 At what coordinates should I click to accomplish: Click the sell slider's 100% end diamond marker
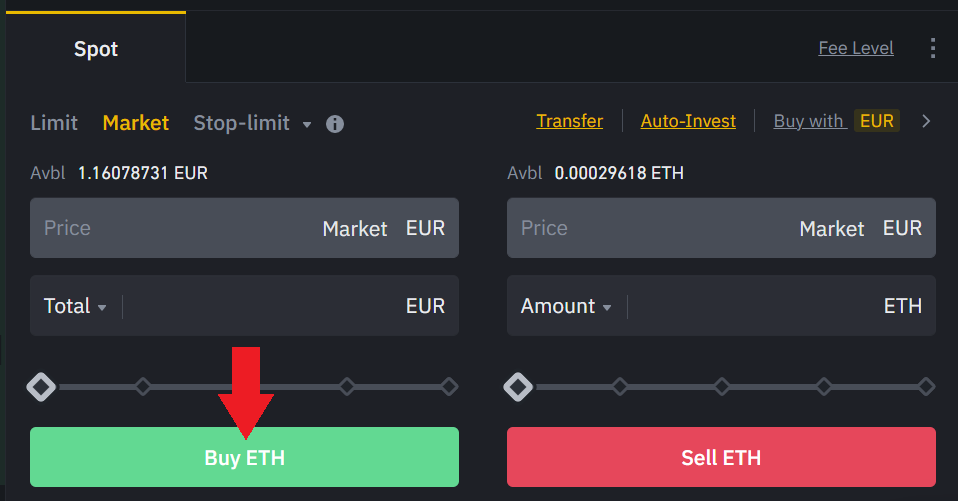coord(926,386)
